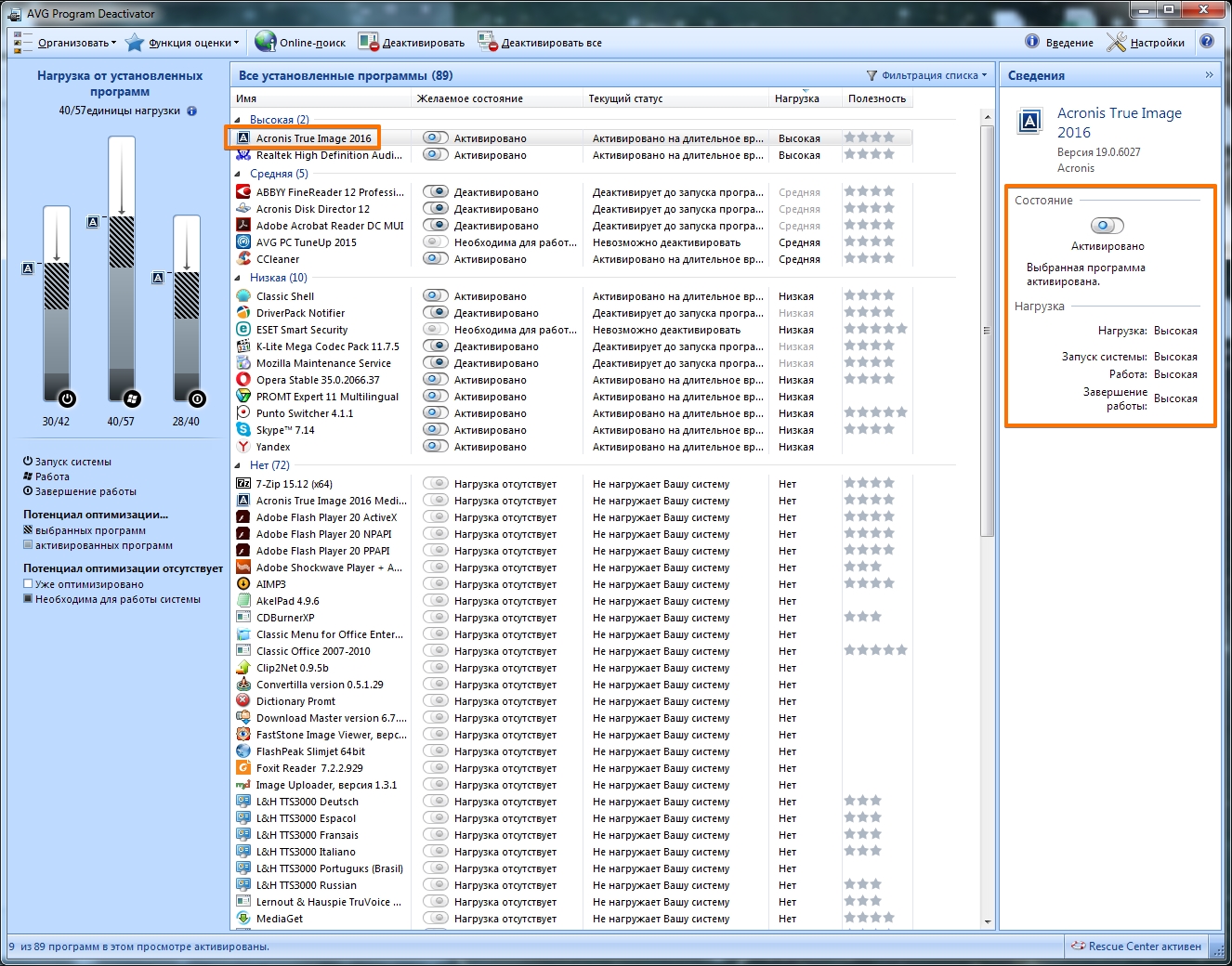Screen dimensions: 1232x966
Task: Toggle the Состояние switch in Сведения panel
Action: (1107, 226)
